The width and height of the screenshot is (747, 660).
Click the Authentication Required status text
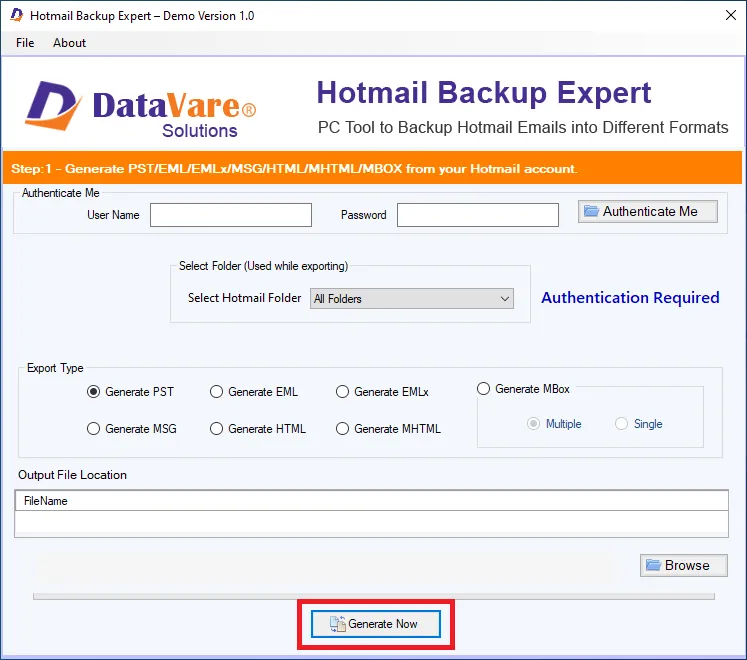pyautogui.click(x=630, y=298)
